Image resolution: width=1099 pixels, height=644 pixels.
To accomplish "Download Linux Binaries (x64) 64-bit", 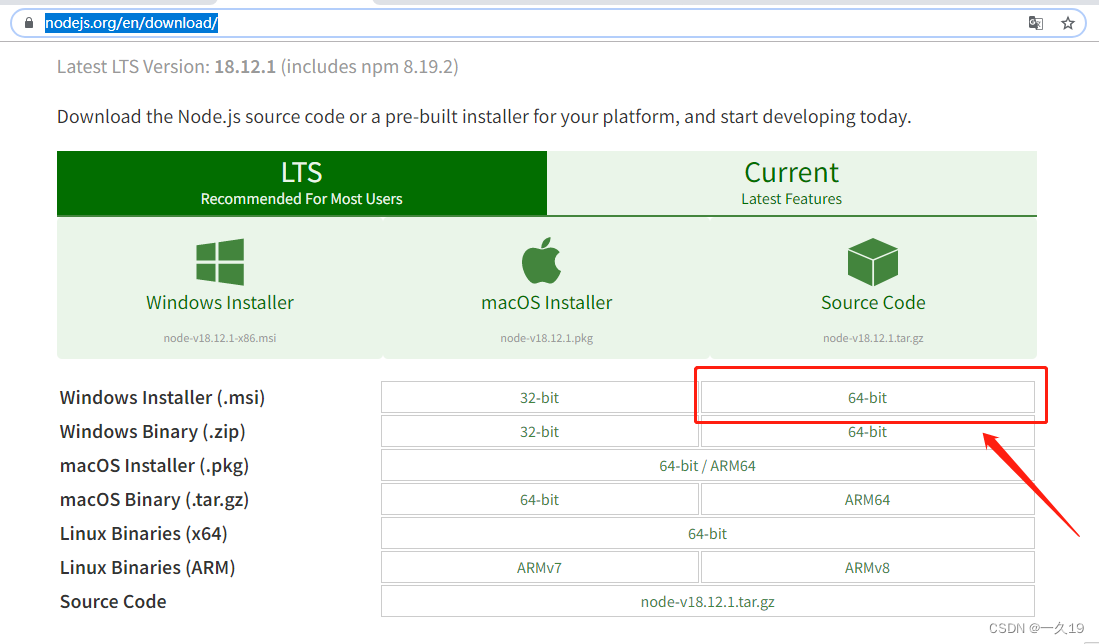I will coord(707,533).
